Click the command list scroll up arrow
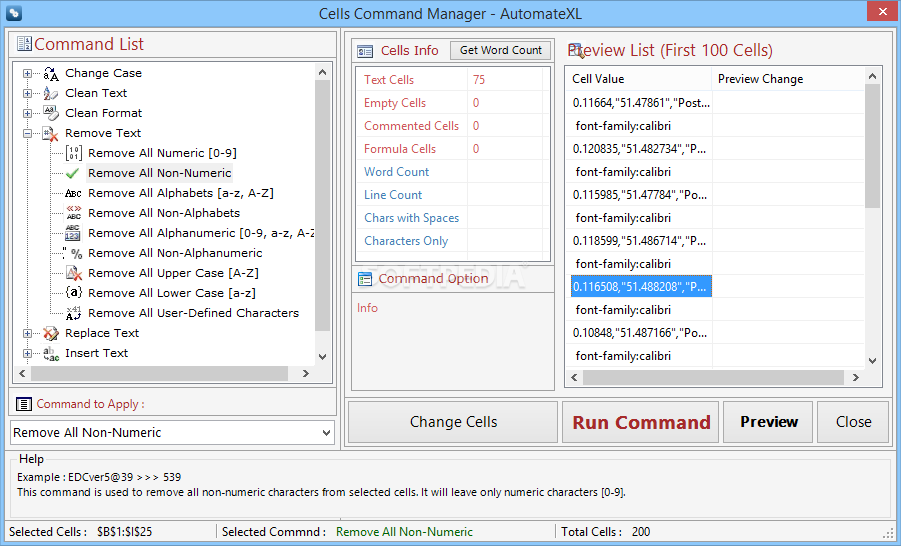Screen dimensions: 901x546 (322, 72)
